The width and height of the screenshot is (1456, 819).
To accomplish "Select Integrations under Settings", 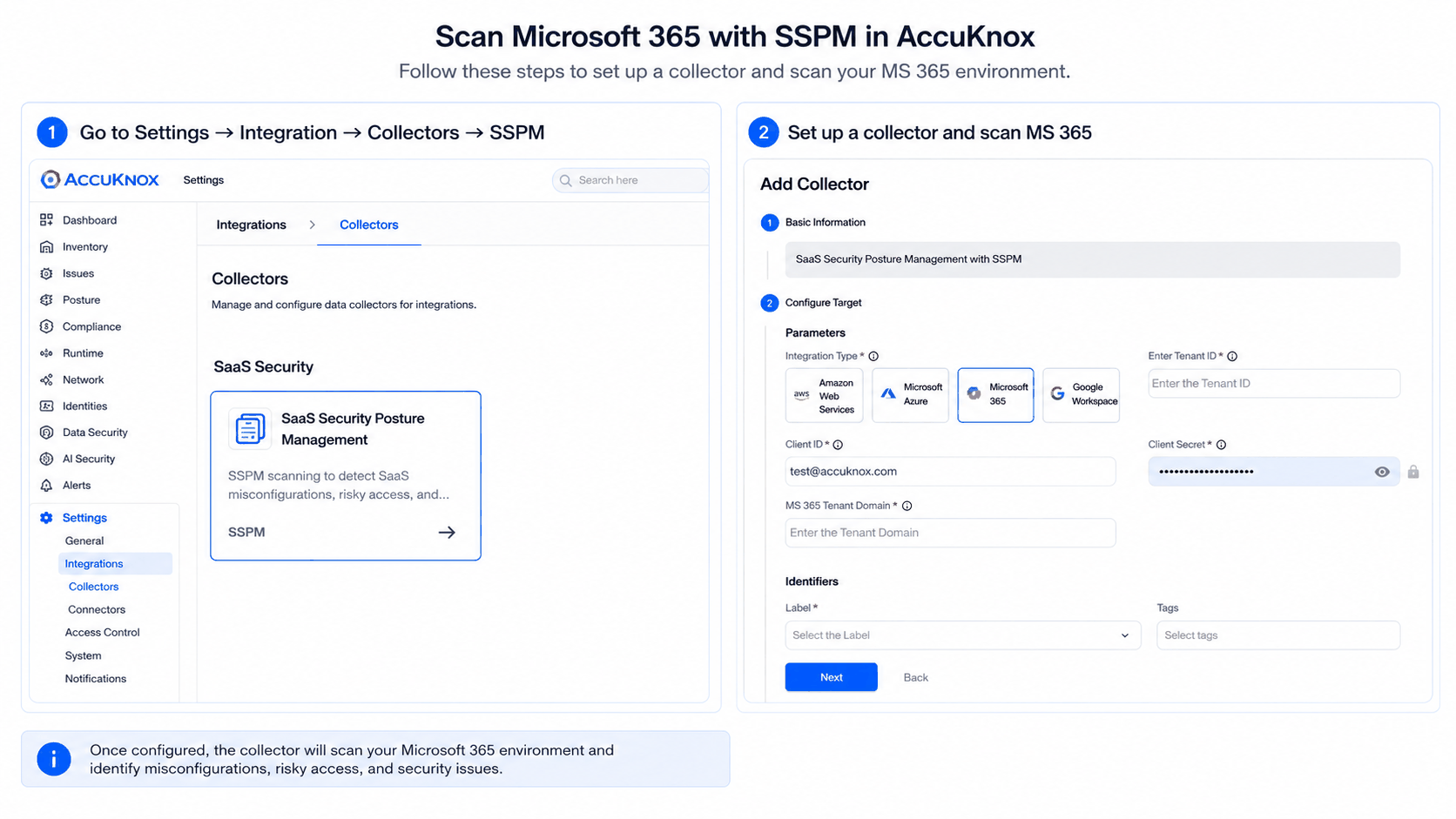I will pos(116,564).
